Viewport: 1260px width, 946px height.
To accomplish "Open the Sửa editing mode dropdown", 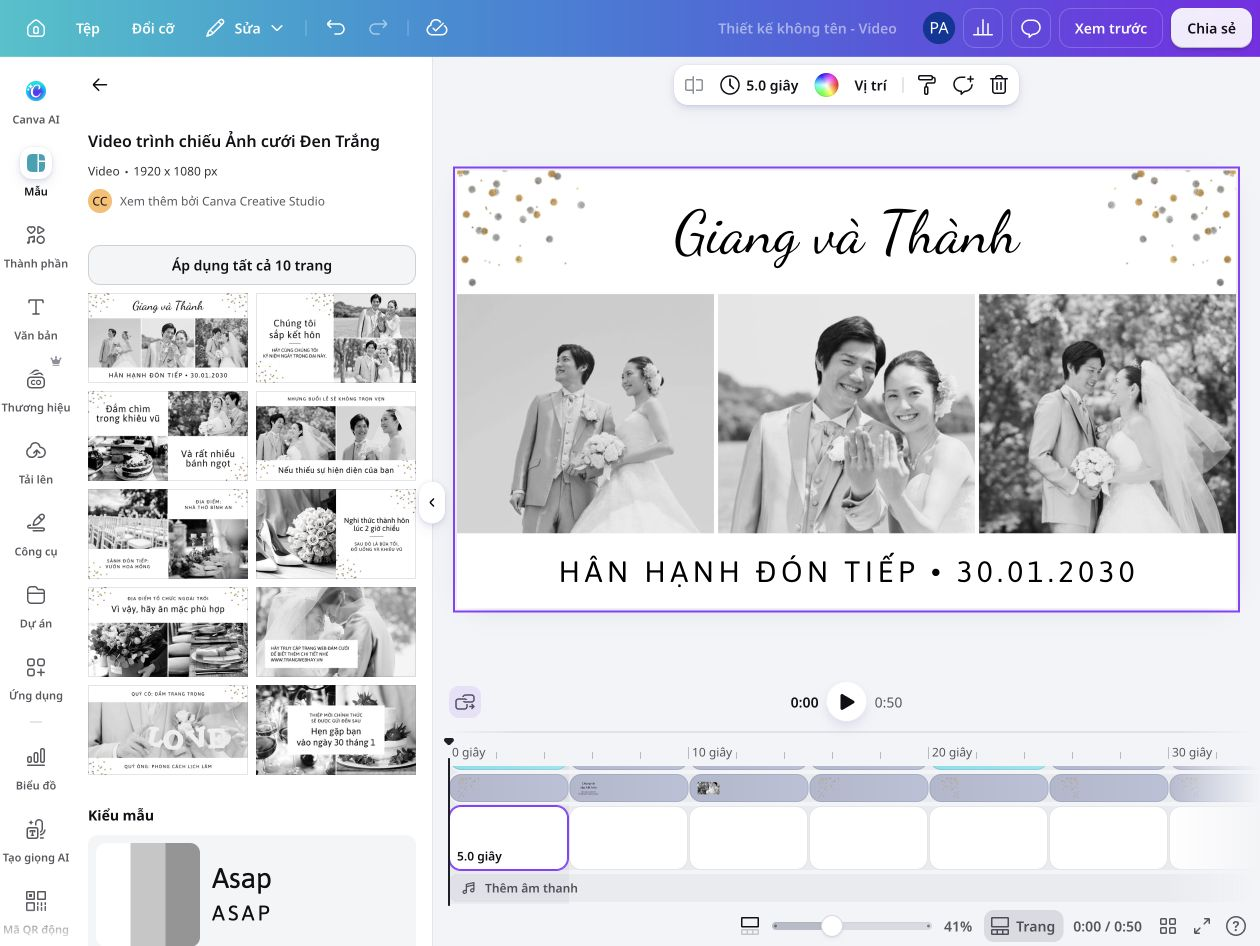I will [245, 28].
